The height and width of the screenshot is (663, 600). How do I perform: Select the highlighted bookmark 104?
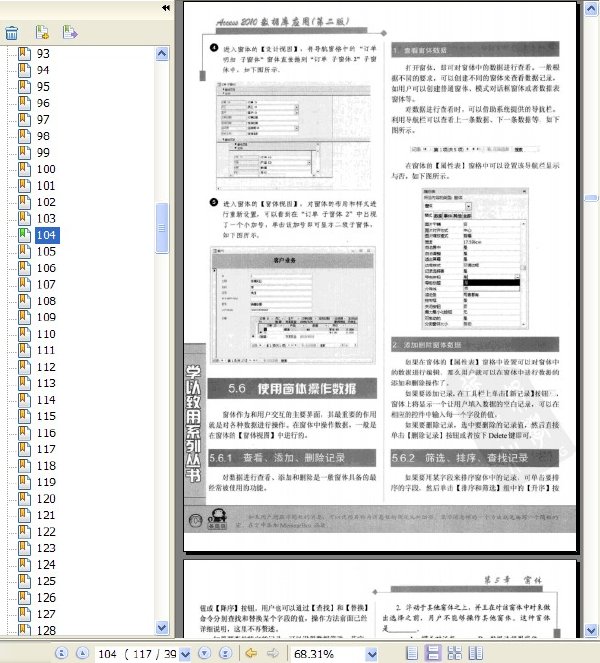[47, 235]
